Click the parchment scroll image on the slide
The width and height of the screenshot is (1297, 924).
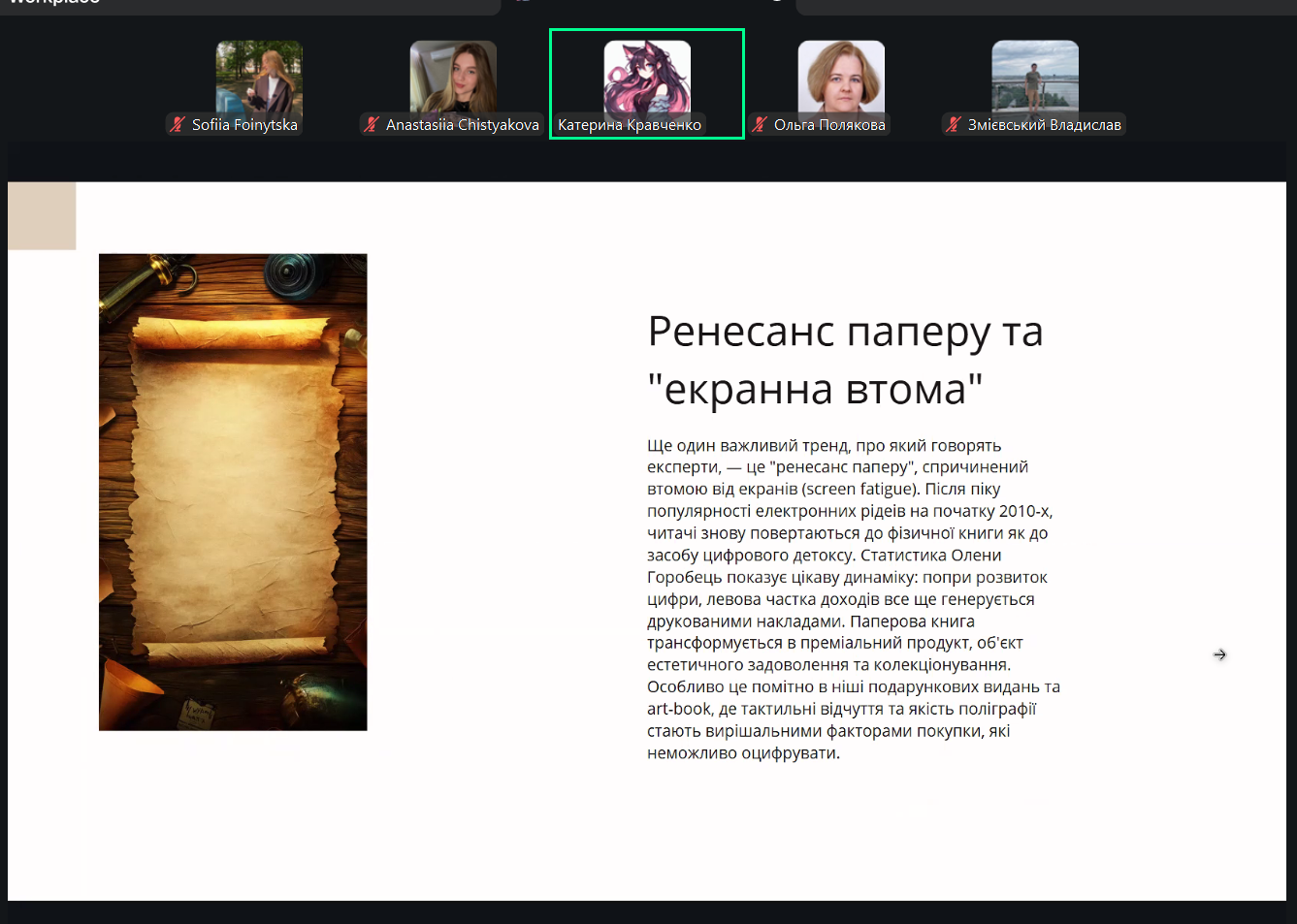tap(233, 492)
